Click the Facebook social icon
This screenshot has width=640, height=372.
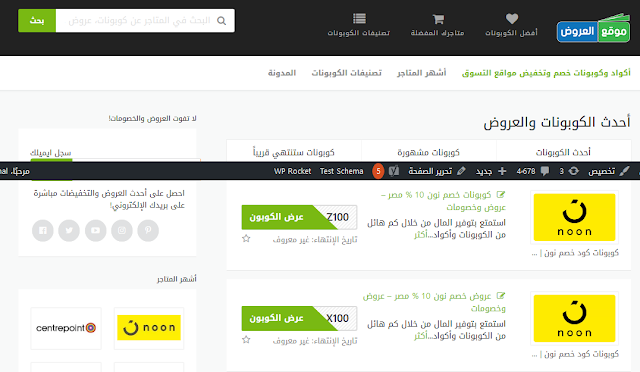click(43, 230)
